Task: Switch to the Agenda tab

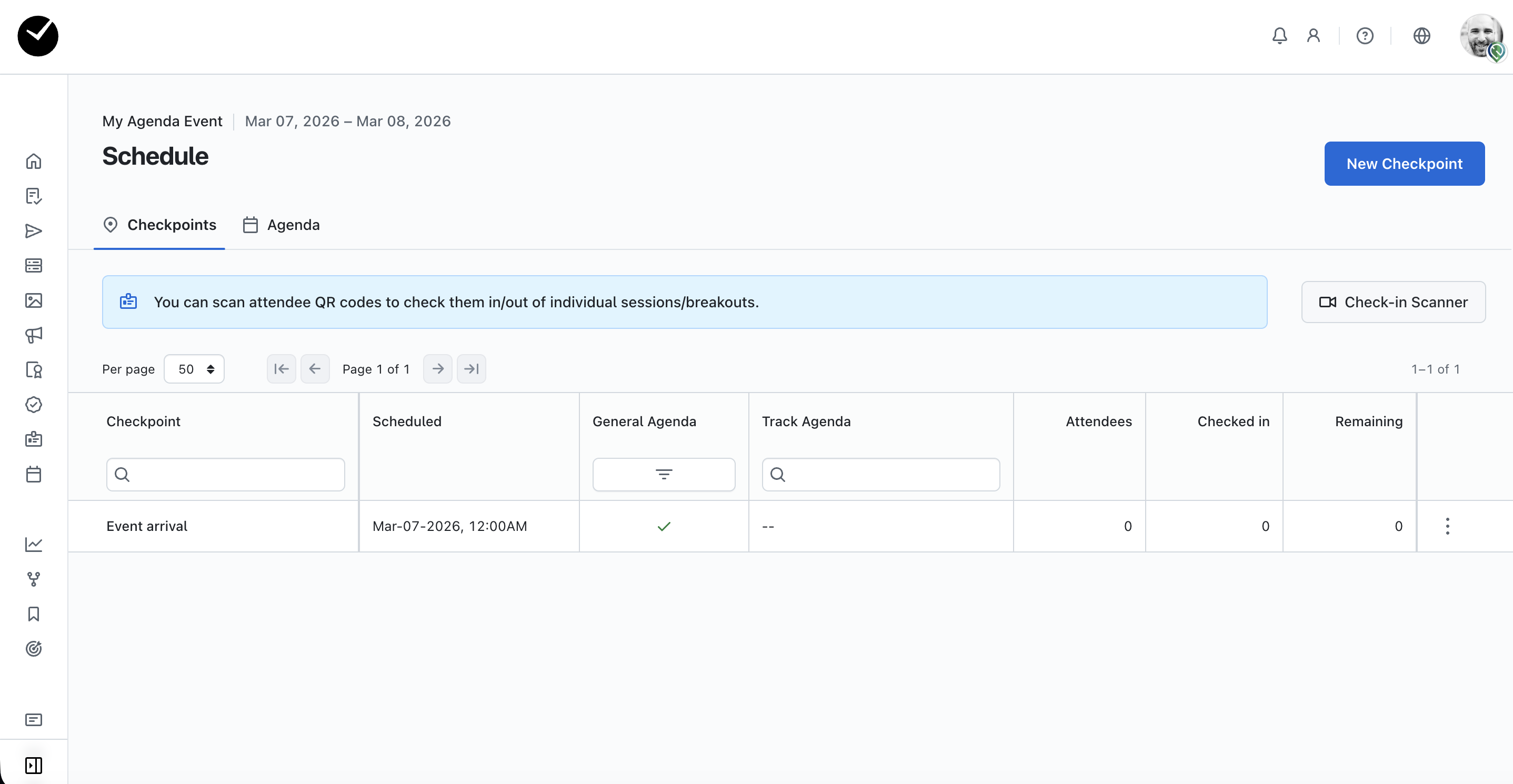Action: point(282,225)
